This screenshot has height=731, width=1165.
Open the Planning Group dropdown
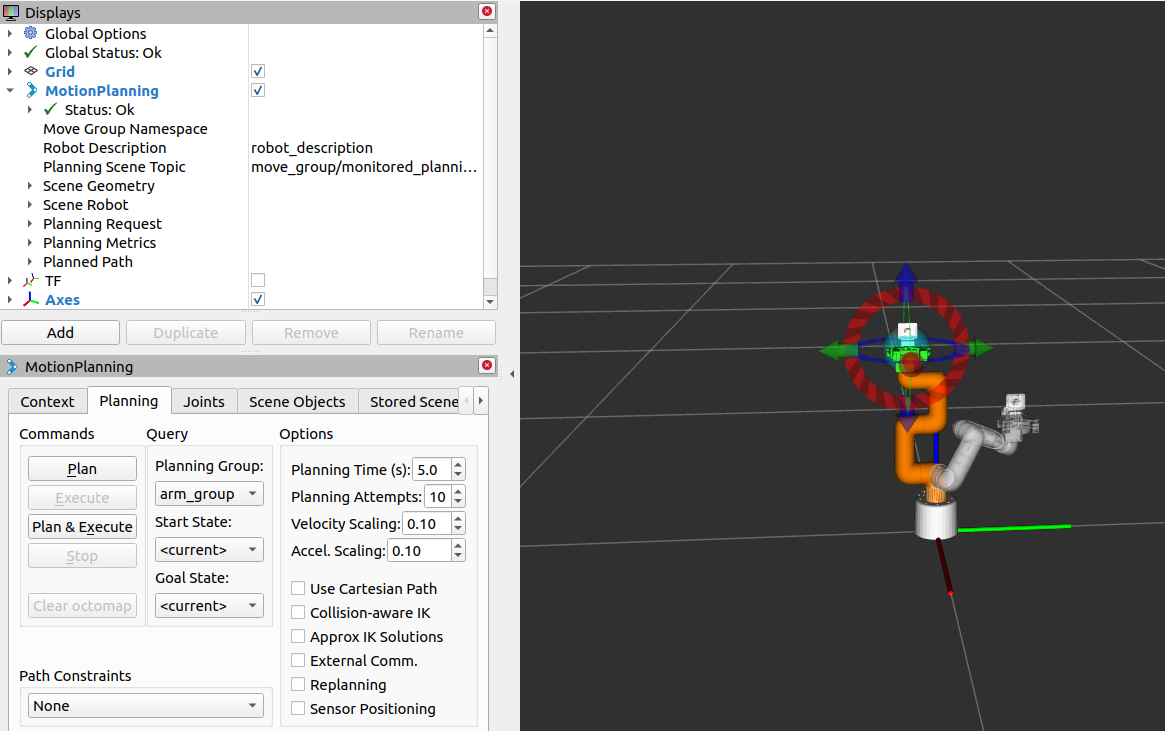click(x=209, y=494)
